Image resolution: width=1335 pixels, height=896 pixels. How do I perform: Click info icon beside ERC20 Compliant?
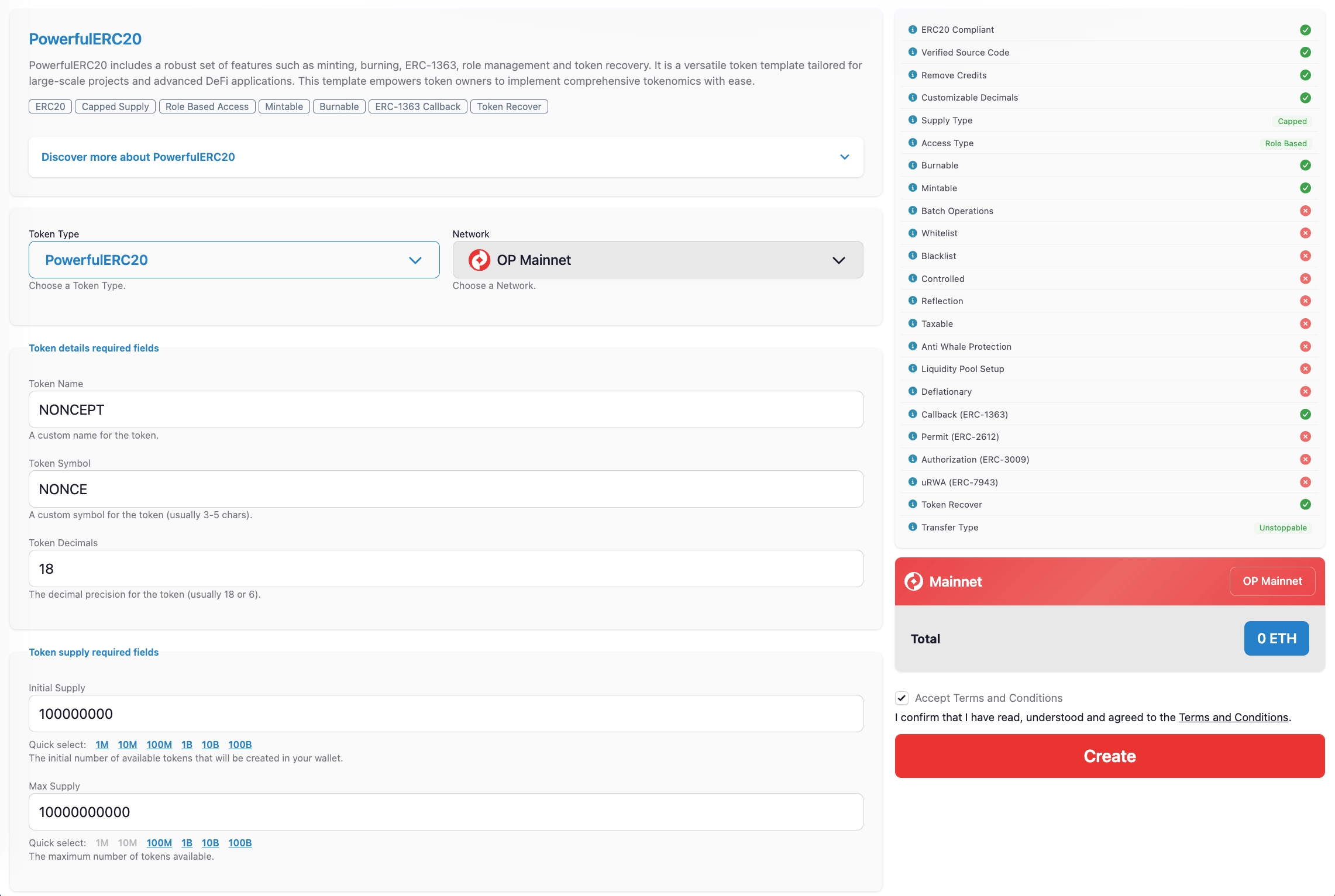(913, 29)
